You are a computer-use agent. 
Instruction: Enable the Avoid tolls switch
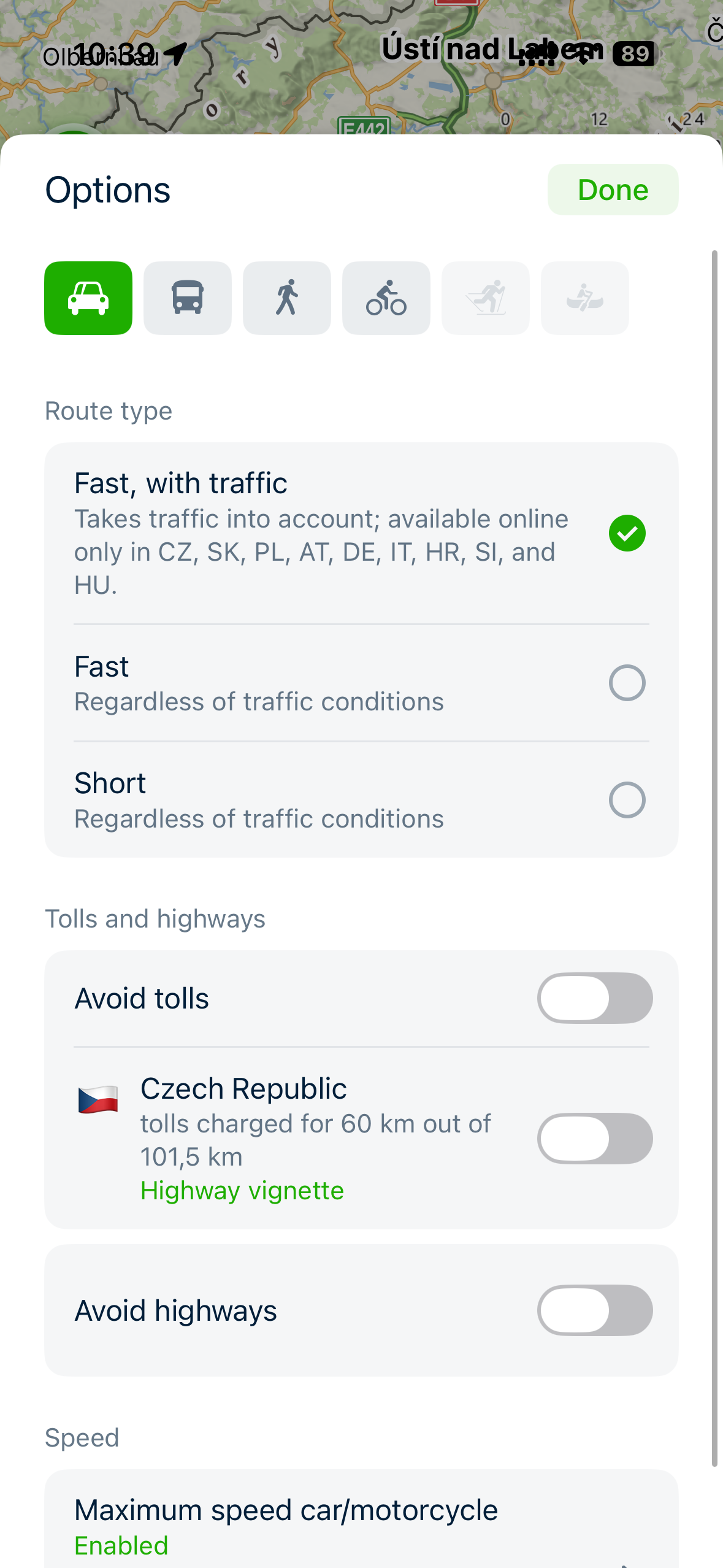(x=595, y=998)
